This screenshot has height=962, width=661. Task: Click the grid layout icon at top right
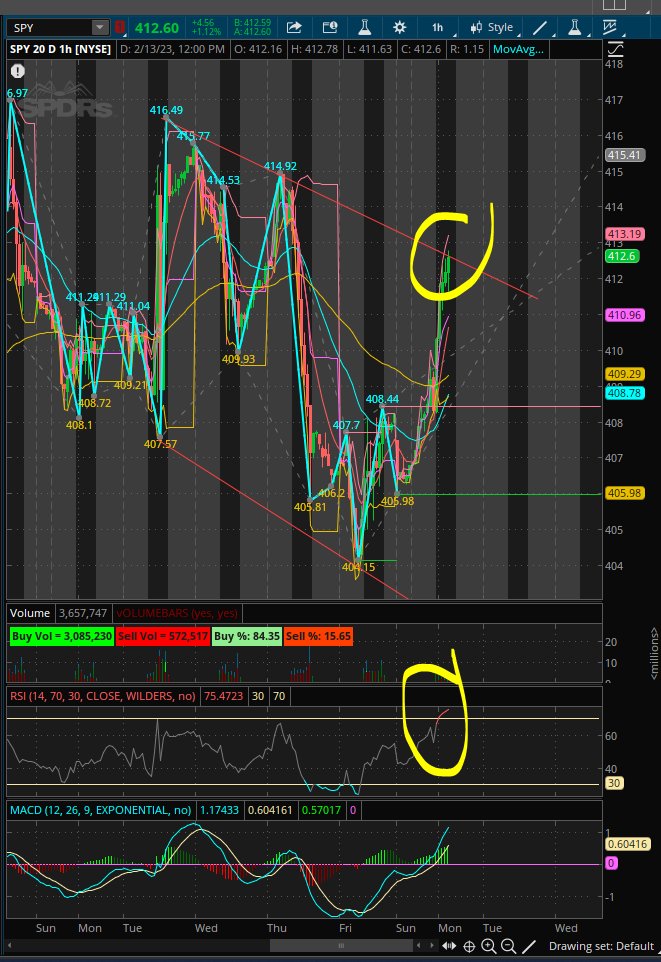(614, 6)
